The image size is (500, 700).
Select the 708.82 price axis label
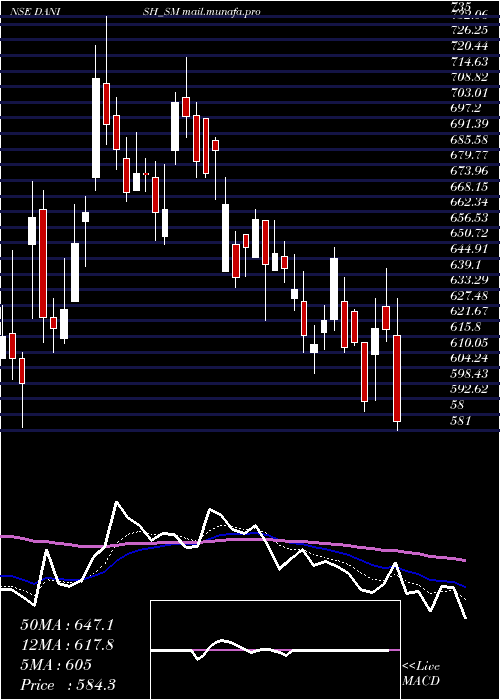471,77
